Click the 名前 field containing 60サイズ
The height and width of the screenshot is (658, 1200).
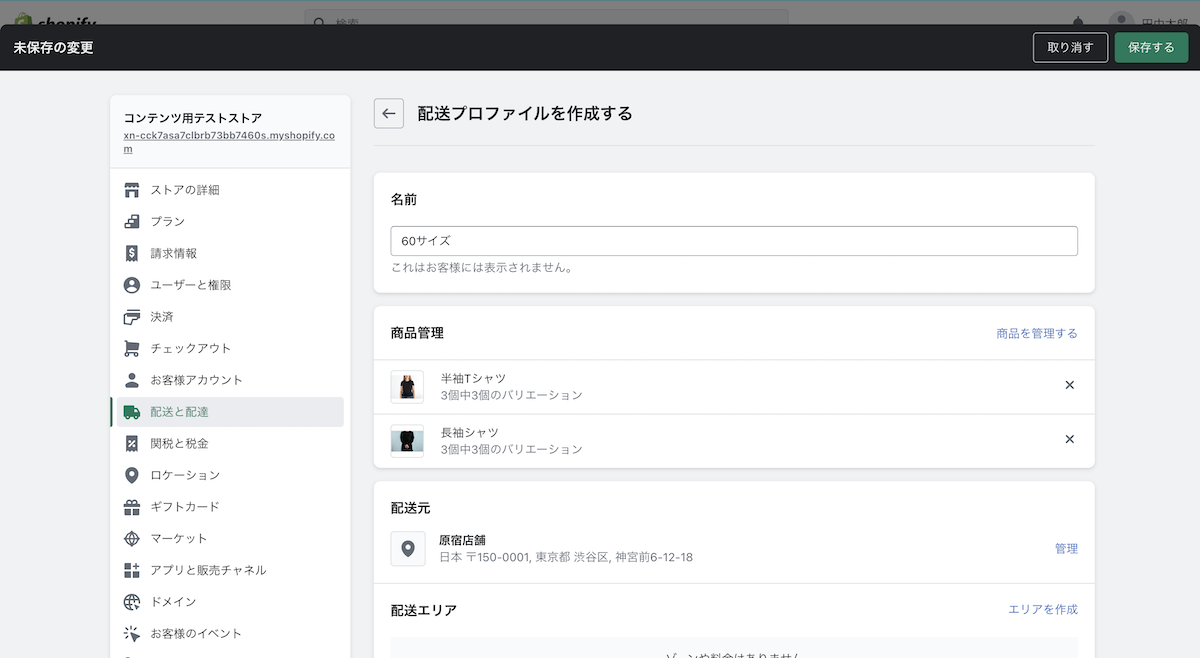click(734, 241)
